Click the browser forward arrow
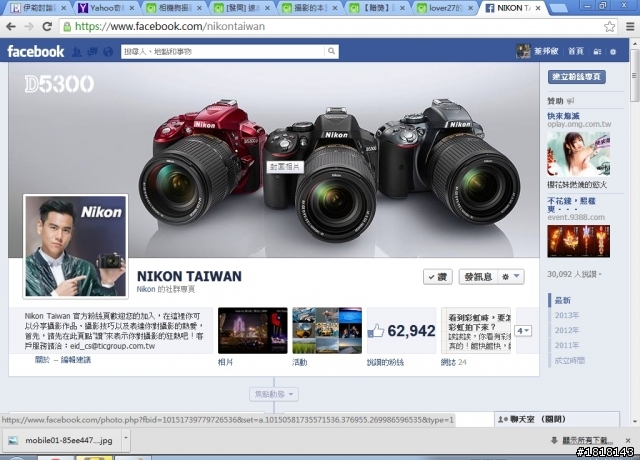The width and height of the screenshot is (640, 460). pyautogui.click(x=29, y=27)
